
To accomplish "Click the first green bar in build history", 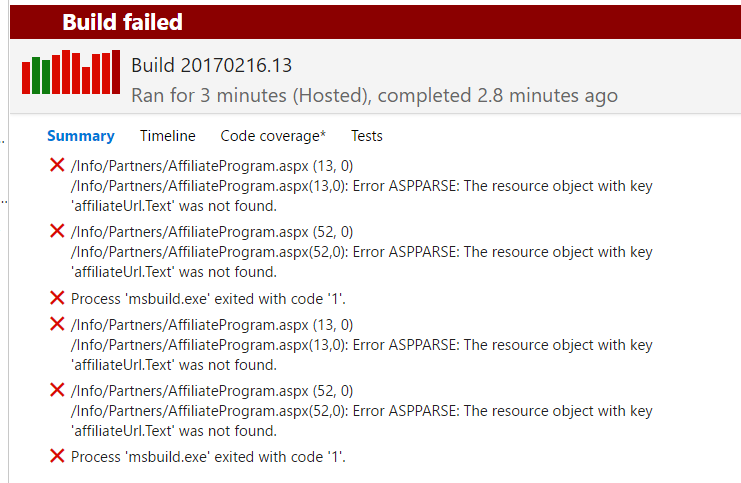I will pos(36,76).
